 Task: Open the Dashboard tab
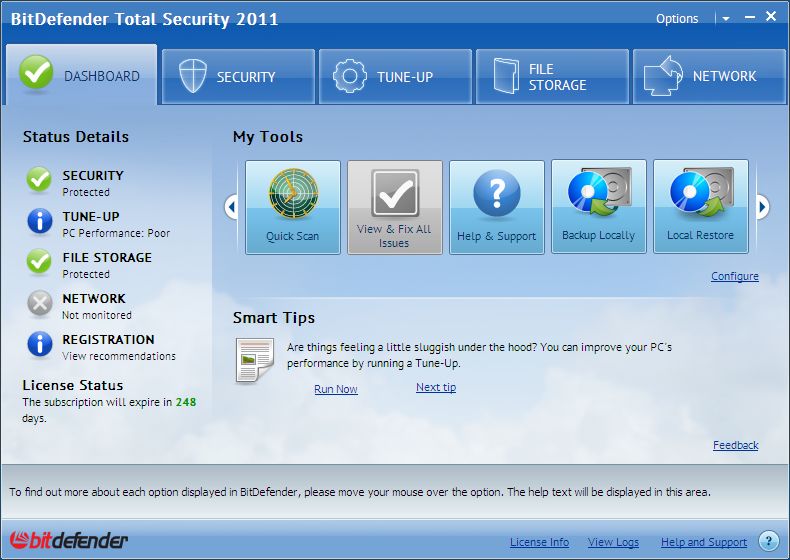pyautogui.click(x=82, y=75)
